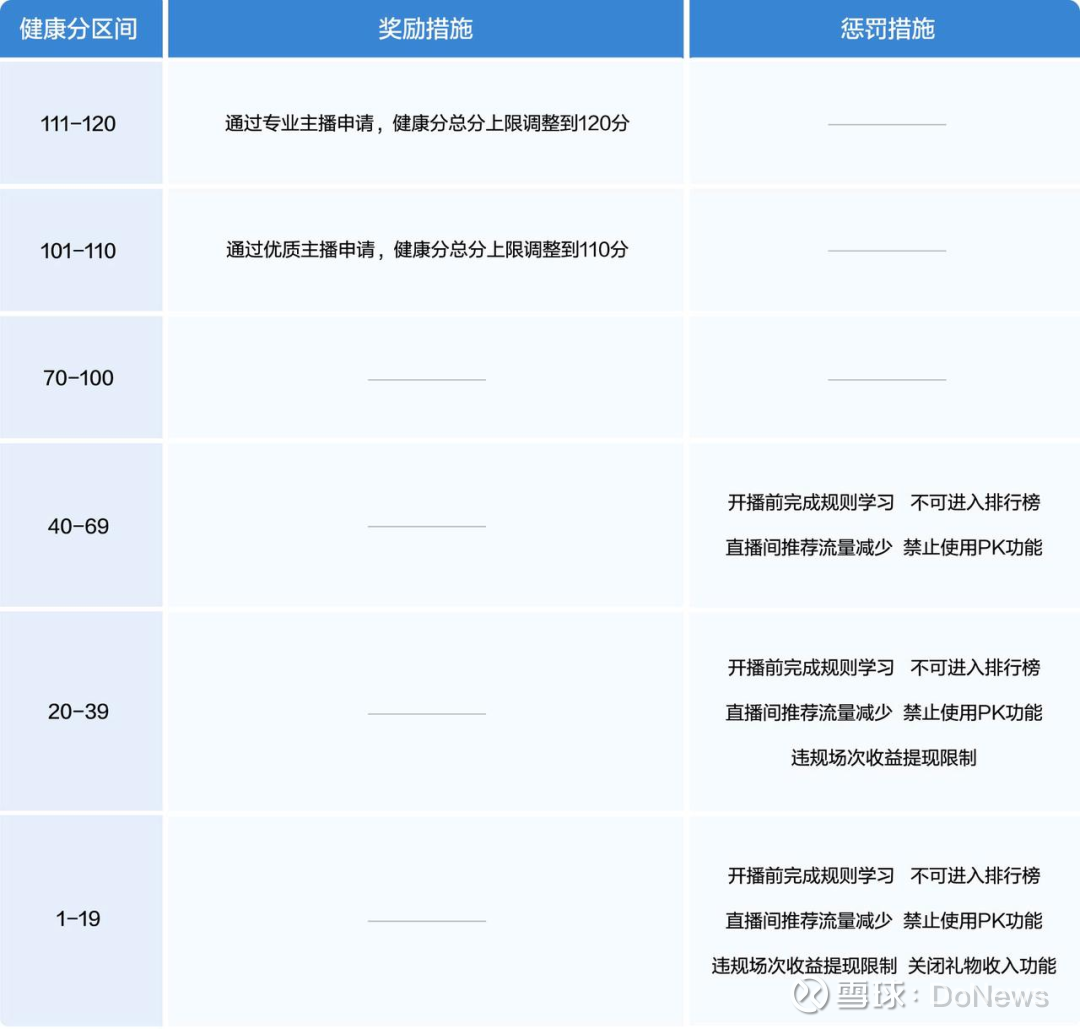Select the 70-100 score range cell
Image resolution: width=1080 pixels, height=1029 pixels.
pyautogui.click(x=79, y=378)
